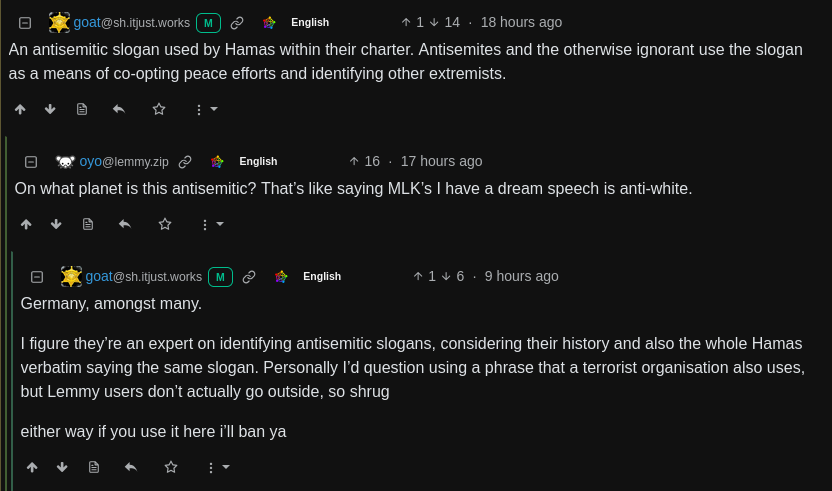This screenshot has width=832, height=491.
Task: Open more options menu on goat's 9-hours-ago comment
Action: (217, 467)
